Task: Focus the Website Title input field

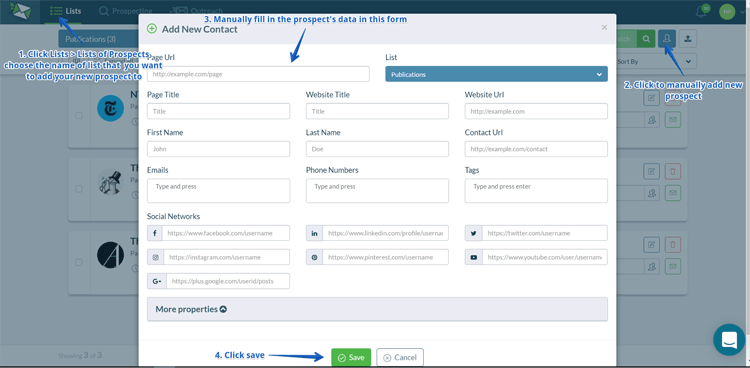Action: pyautogui.click(x=377, y=111)
